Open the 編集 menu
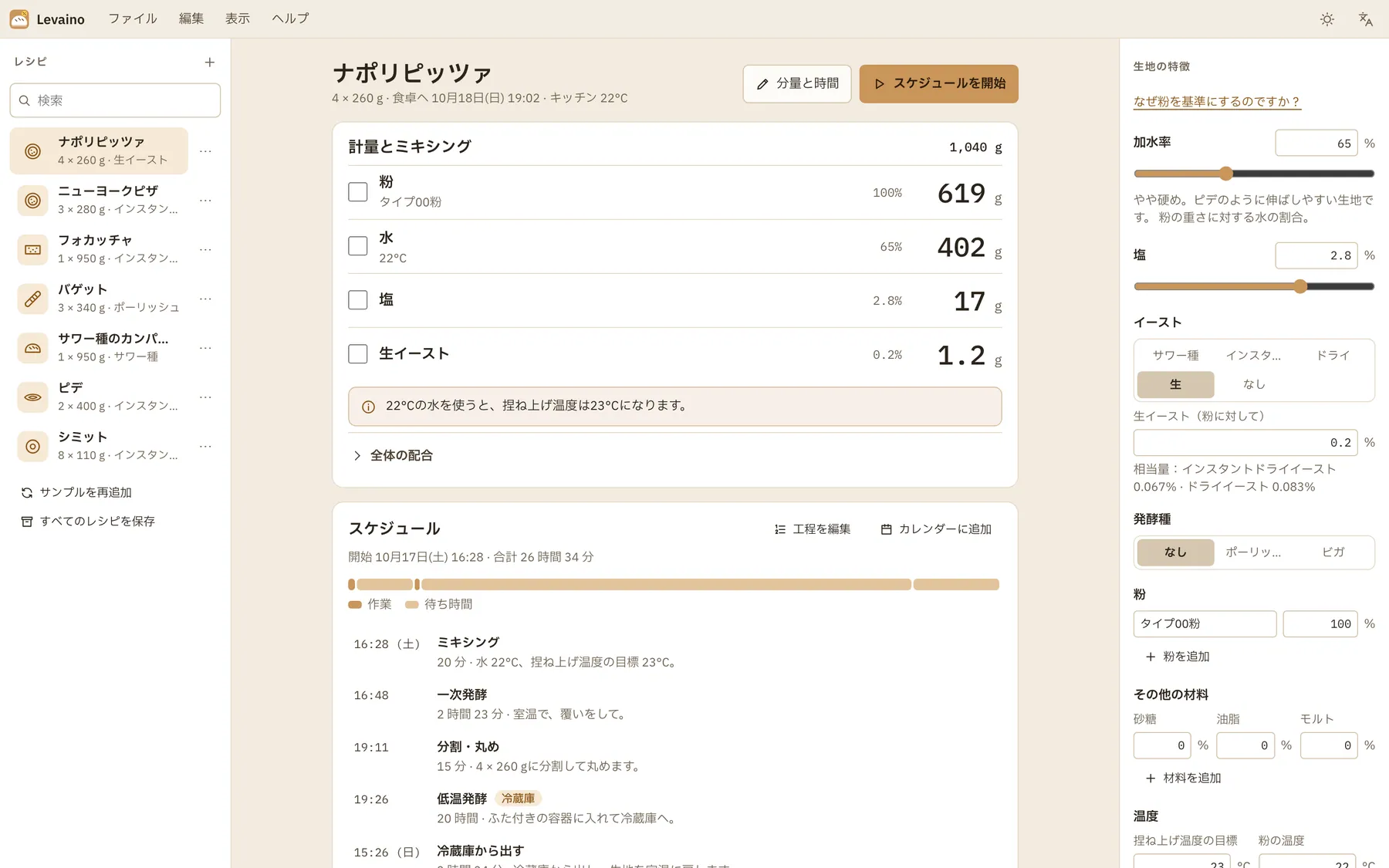1389x868 pixels. [x=191, y=19]
